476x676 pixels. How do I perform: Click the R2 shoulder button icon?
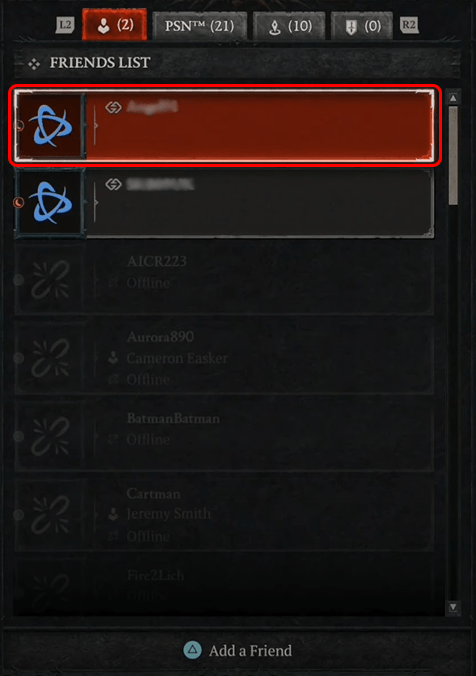pyautogui.click(x=409, y=25)
